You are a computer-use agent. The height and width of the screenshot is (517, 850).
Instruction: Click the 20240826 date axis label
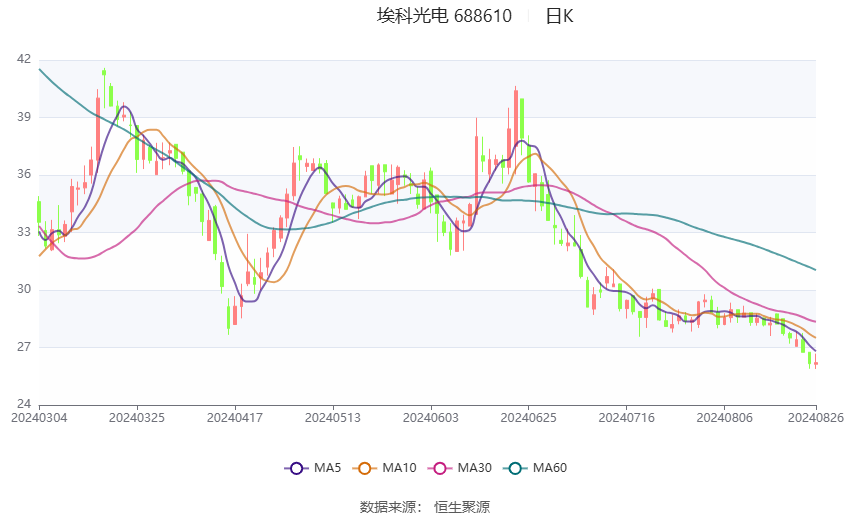[x=816, y=418]
